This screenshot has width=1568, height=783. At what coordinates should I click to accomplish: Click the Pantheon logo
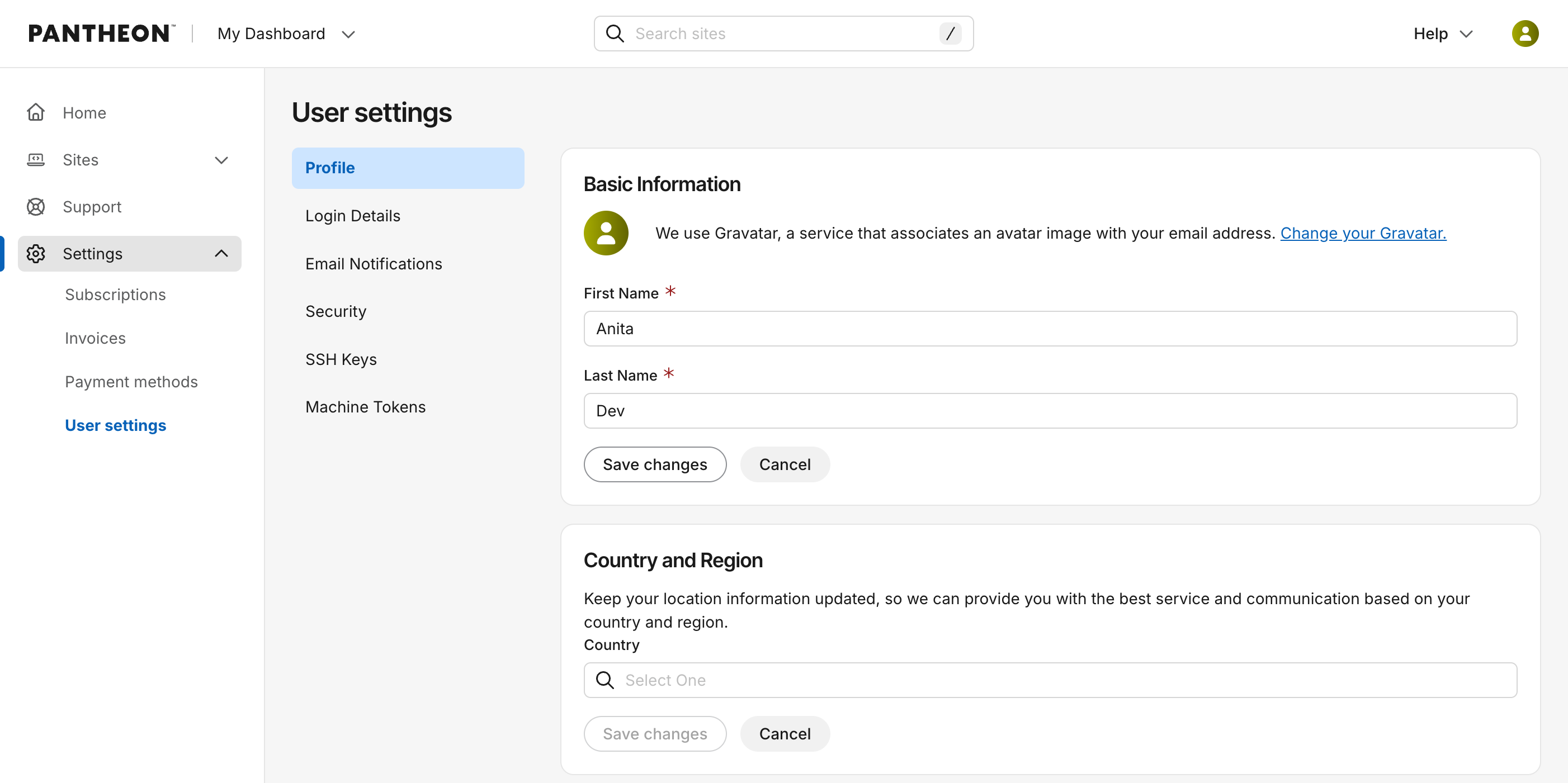click(x=102, y=34)
